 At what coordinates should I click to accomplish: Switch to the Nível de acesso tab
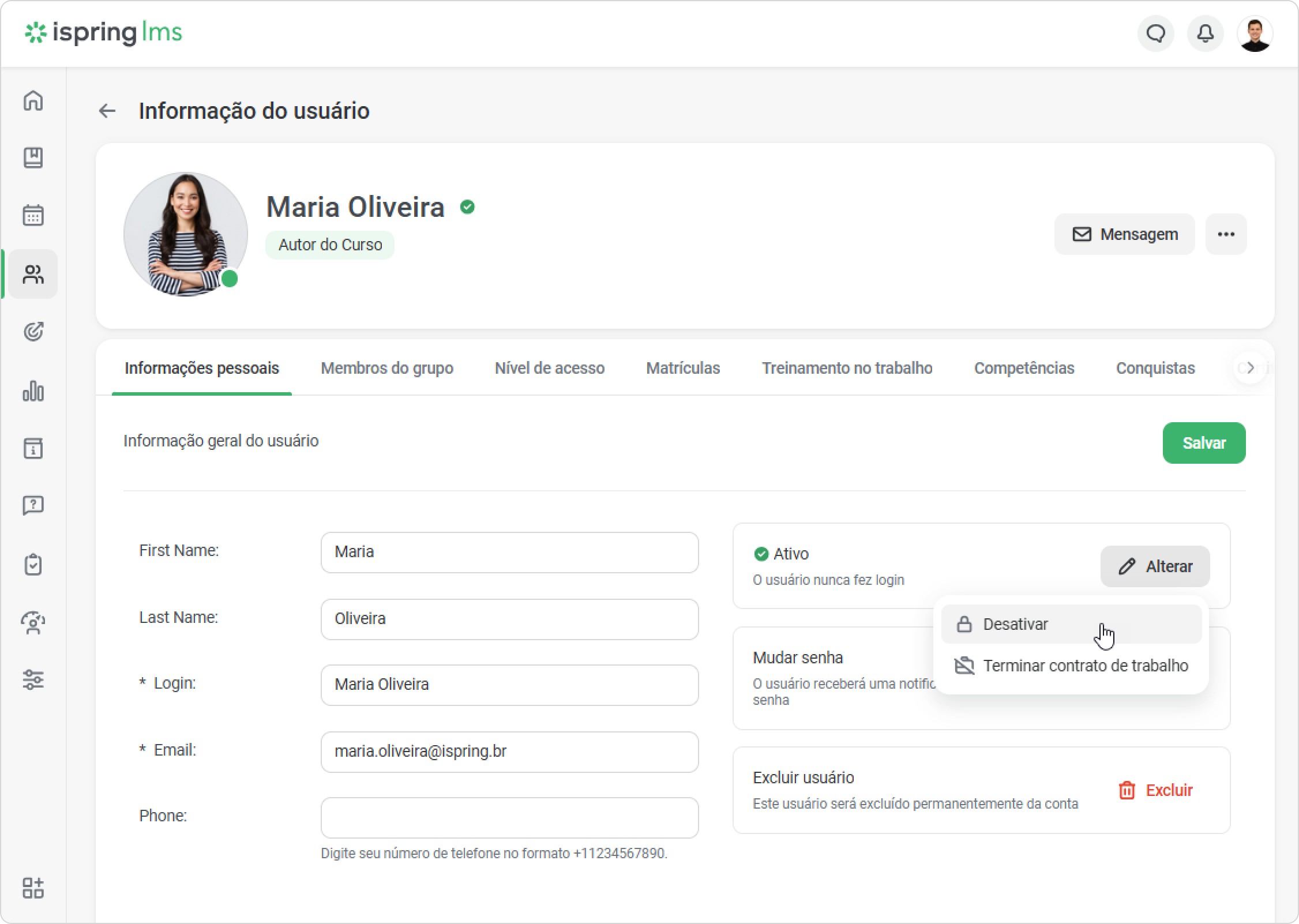click(x=550, y=368)
